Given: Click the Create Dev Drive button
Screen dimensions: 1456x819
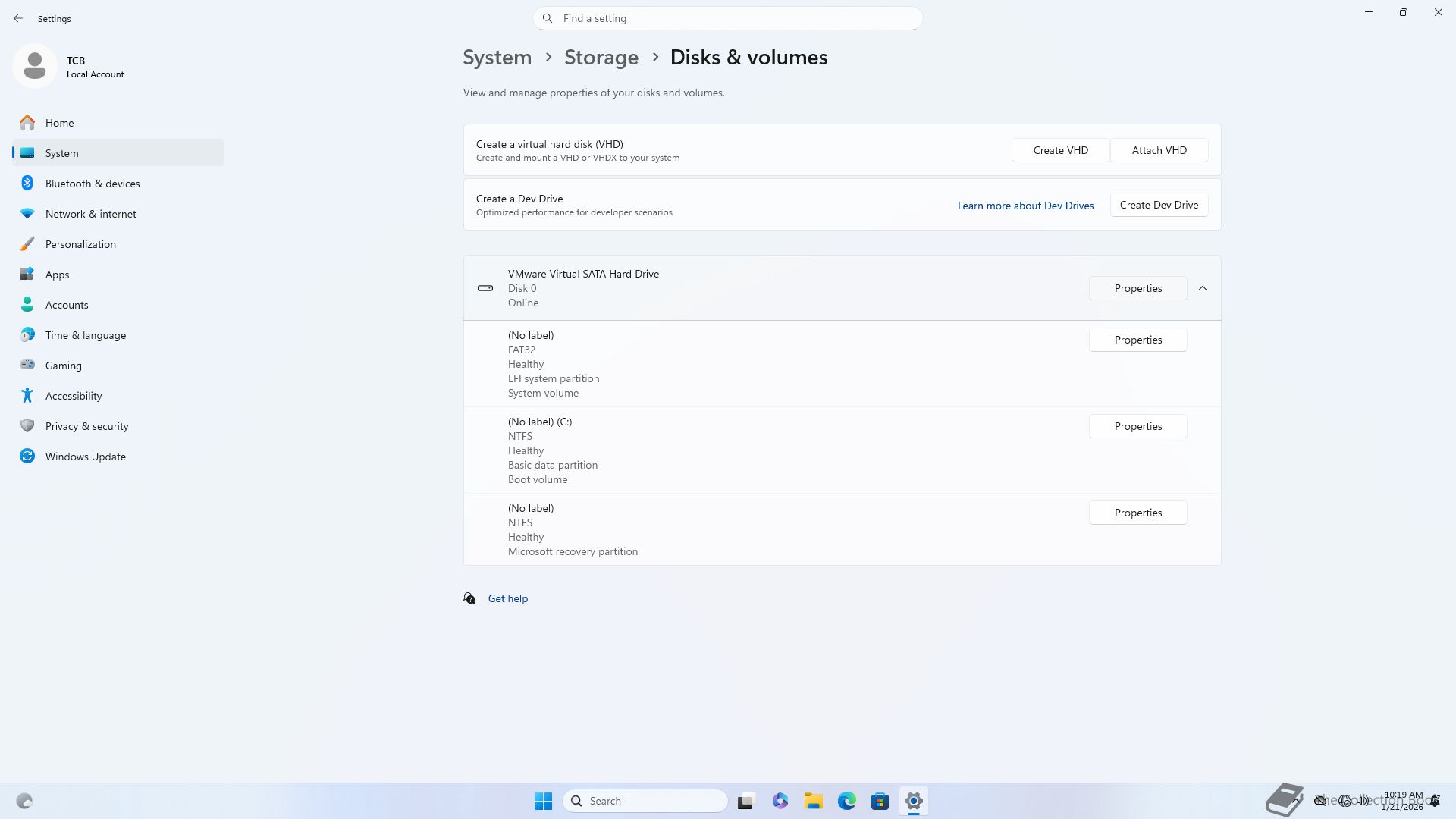Looking at the screenshot, I should point(1159,205).
